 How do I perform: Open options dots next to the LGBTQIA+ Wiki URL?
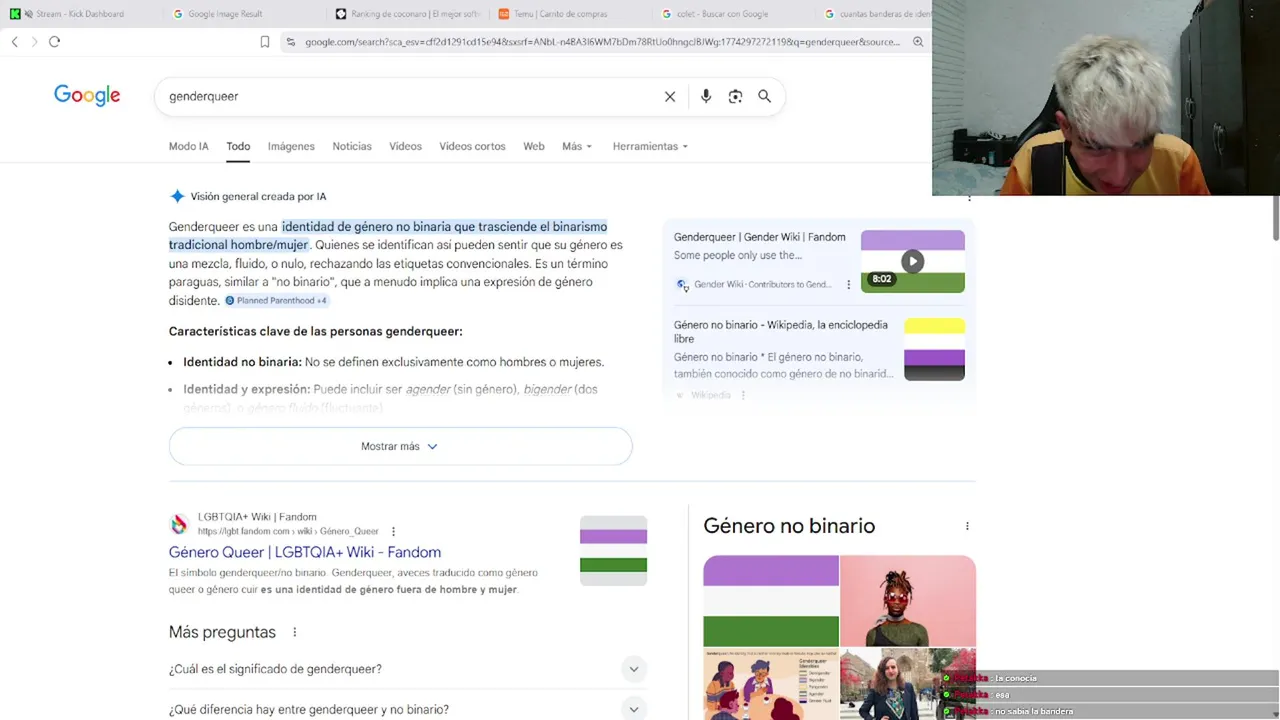(x=393, y=532)
